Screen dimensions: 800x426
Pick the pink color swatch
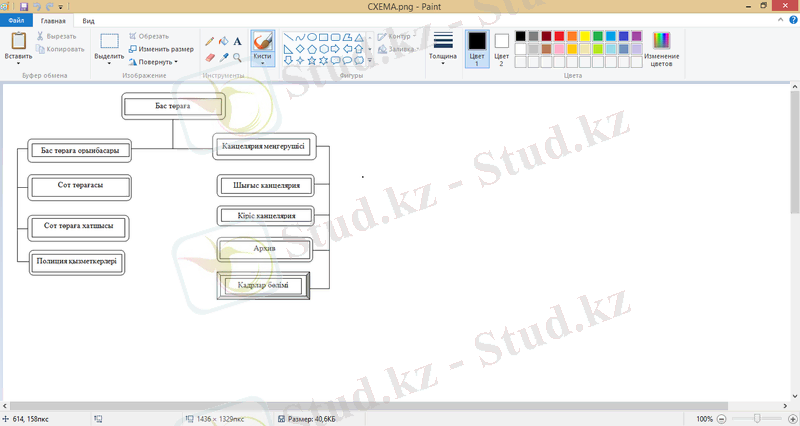tap(559, 49)
